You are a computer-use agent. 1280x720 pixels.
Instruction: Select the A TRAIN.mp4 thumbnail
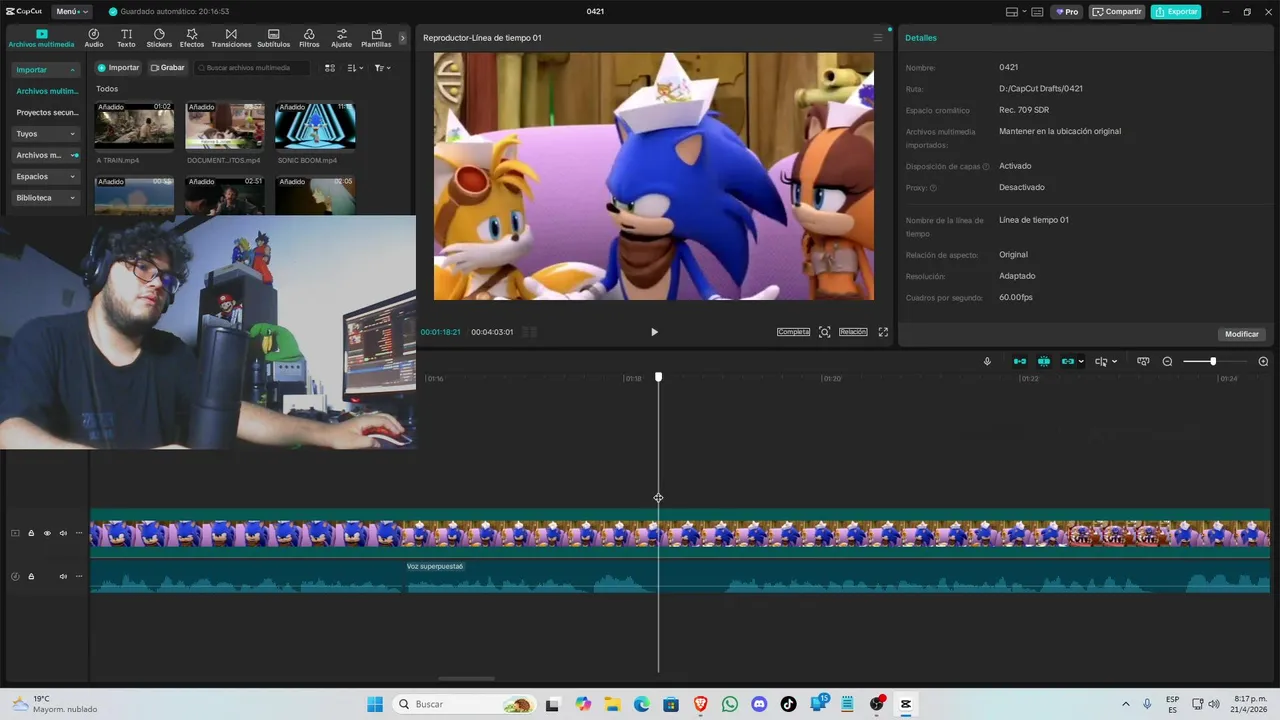point(134,125)
